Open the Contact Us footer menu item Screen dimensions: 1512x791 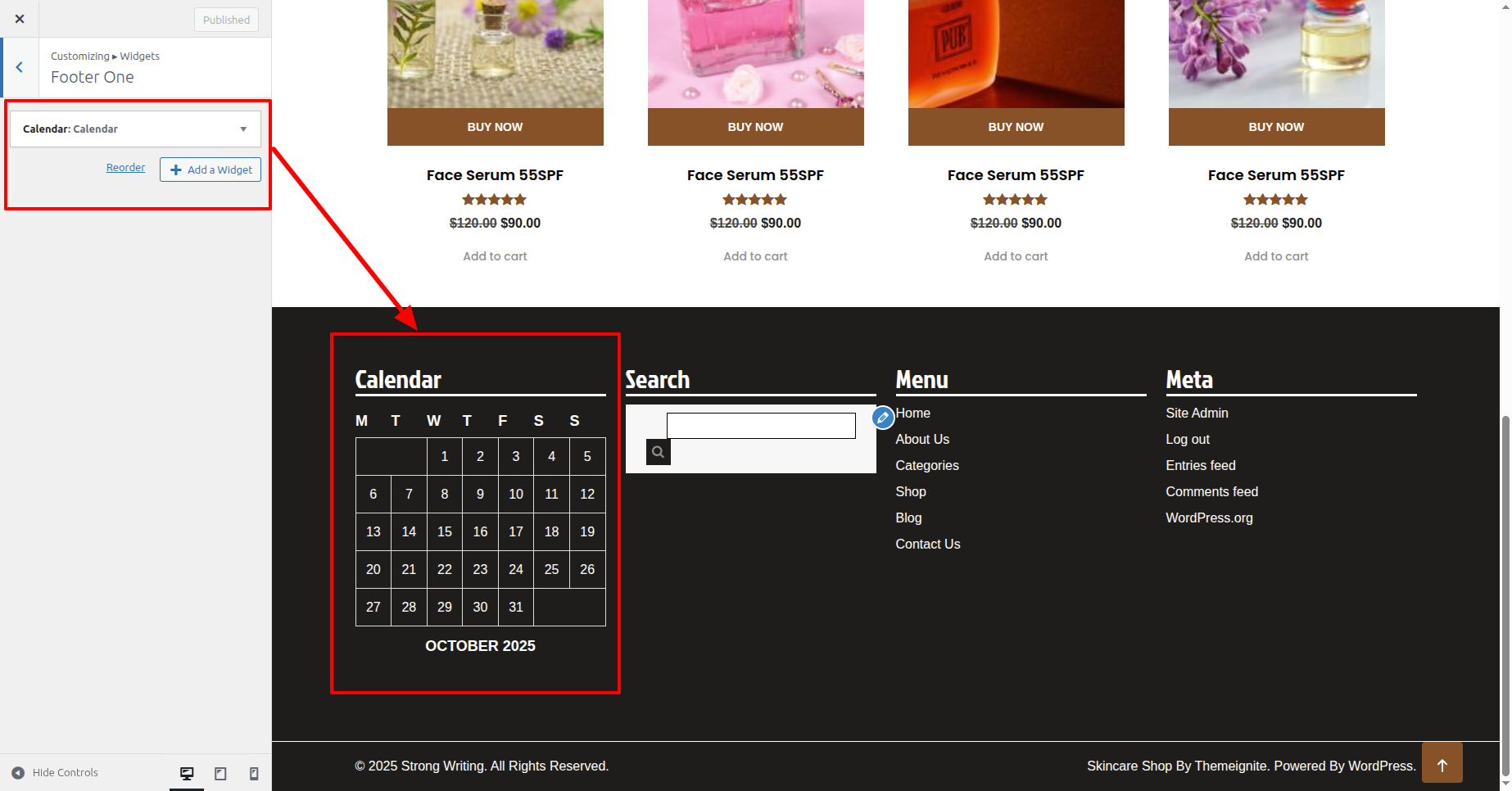tap(927, 545)
